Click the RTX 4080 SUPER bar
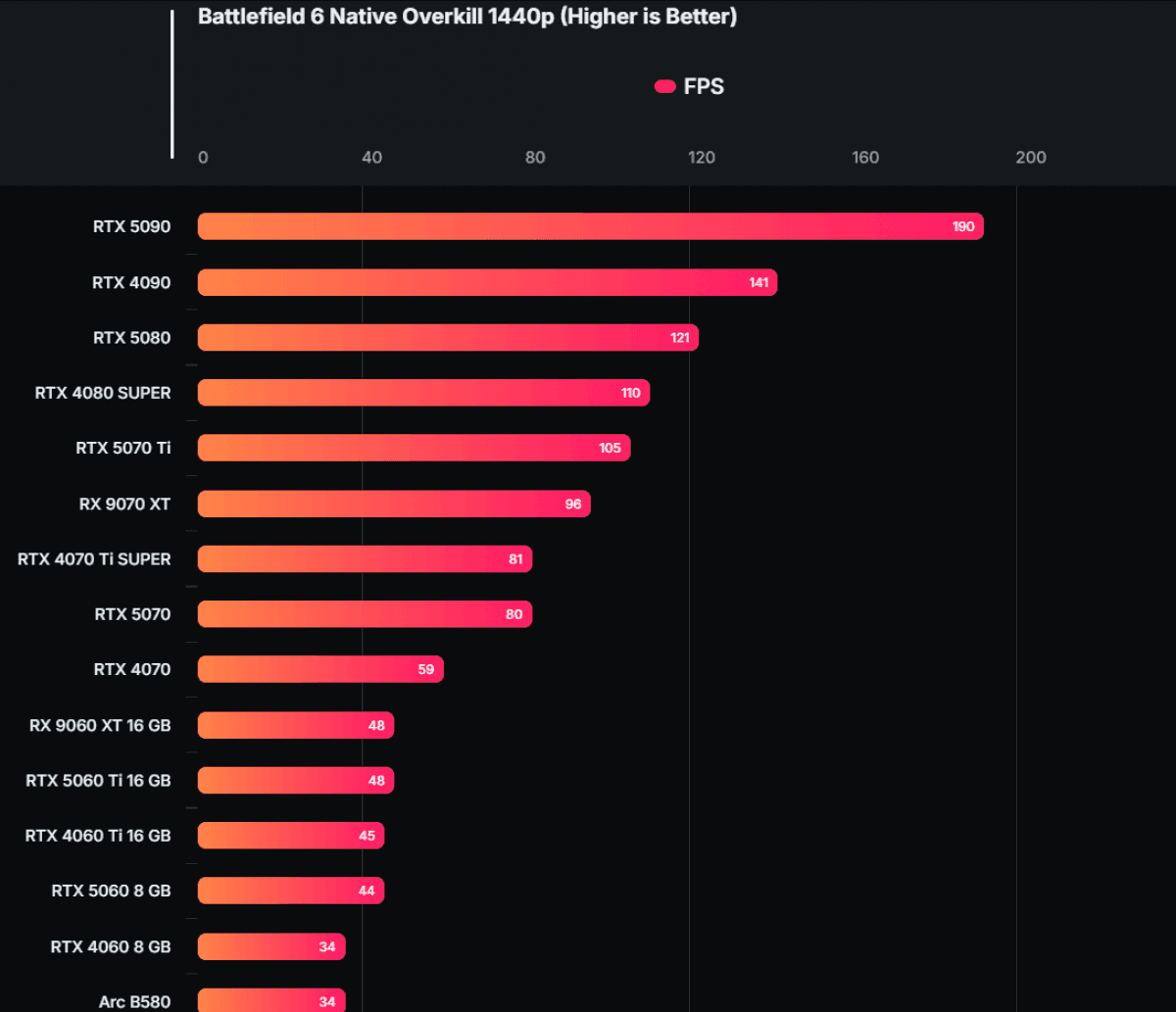The height and width of the screenshot is (1012, 1176). (423, 393)
